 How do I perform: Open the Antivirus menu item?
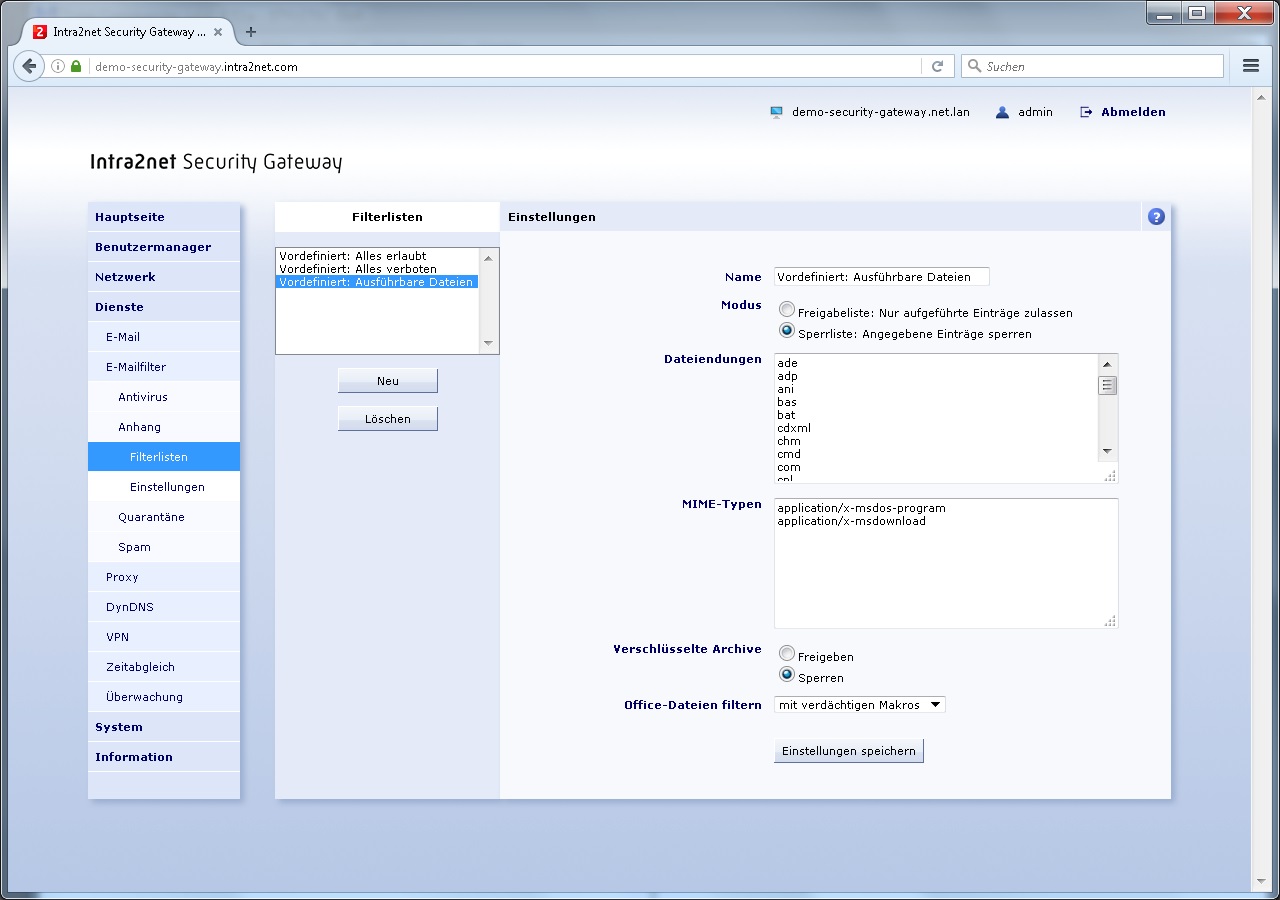pyautogui.click(x=143, y=397)
